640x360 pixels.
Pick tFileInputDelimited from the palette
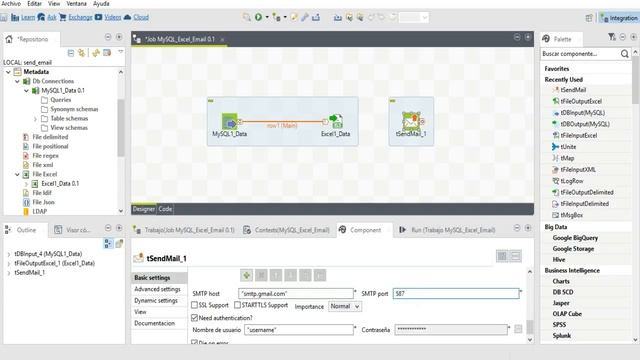click(x=584, y=204)
